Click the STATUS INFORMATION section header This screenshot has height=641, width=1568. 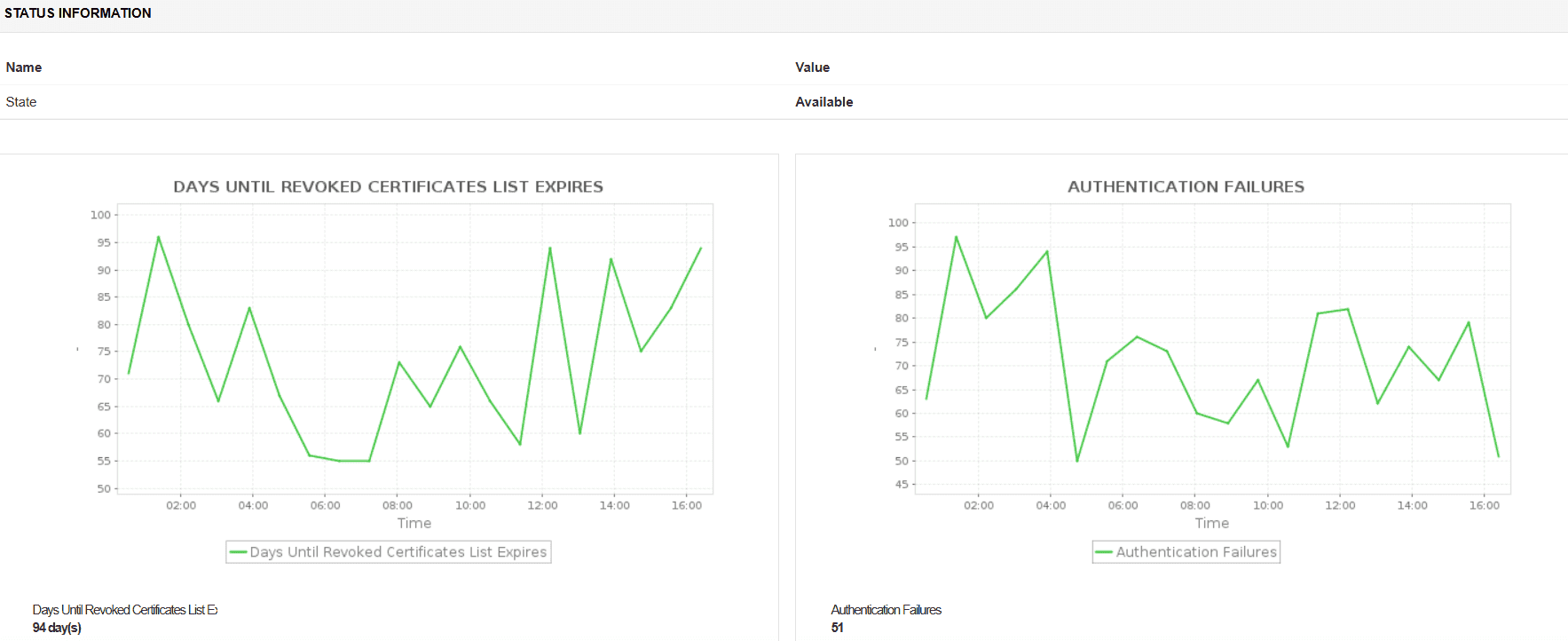(x=78, y=13)
